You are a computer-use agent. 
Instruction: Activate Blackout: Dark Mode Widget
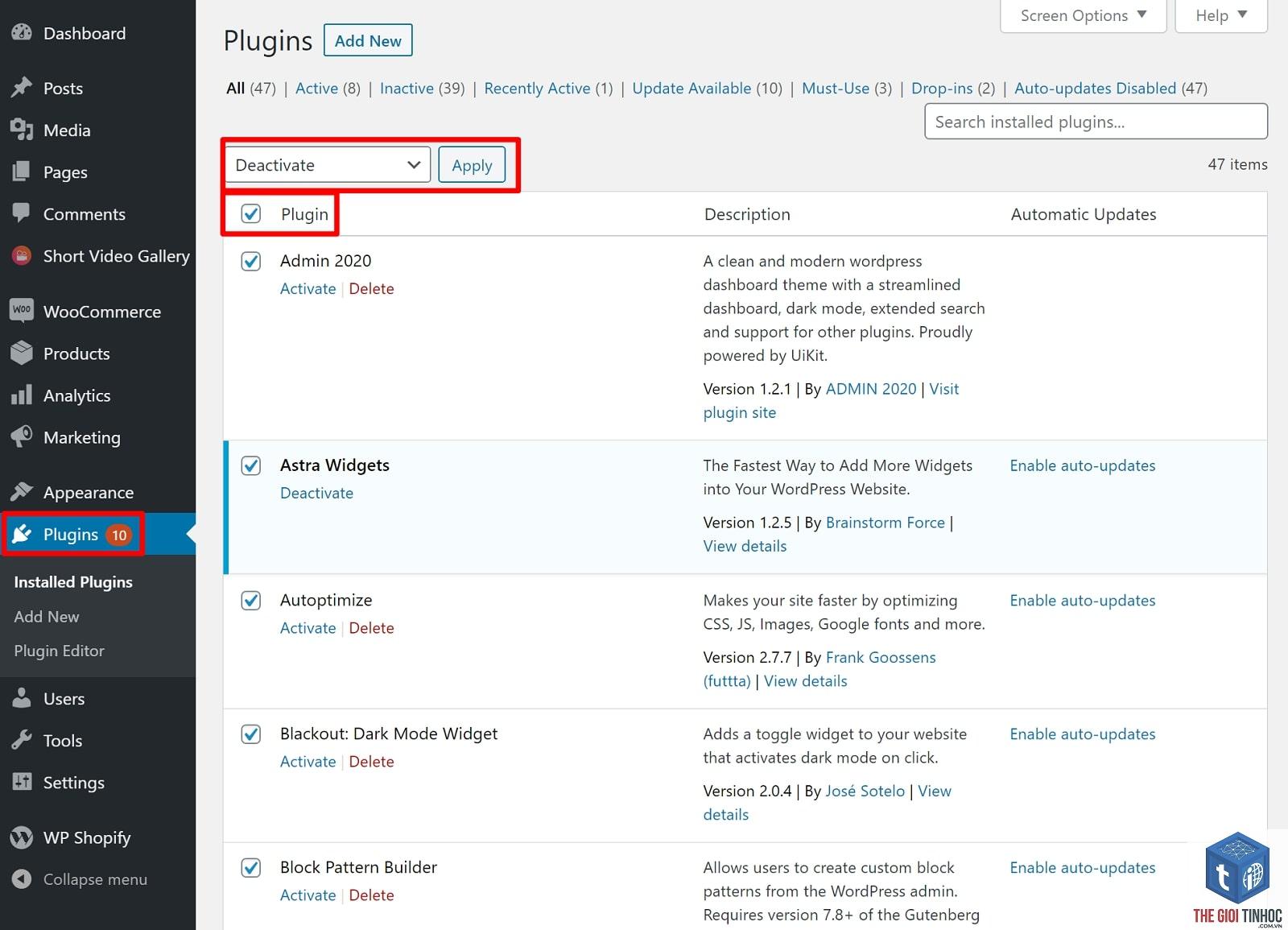point(308,762)
